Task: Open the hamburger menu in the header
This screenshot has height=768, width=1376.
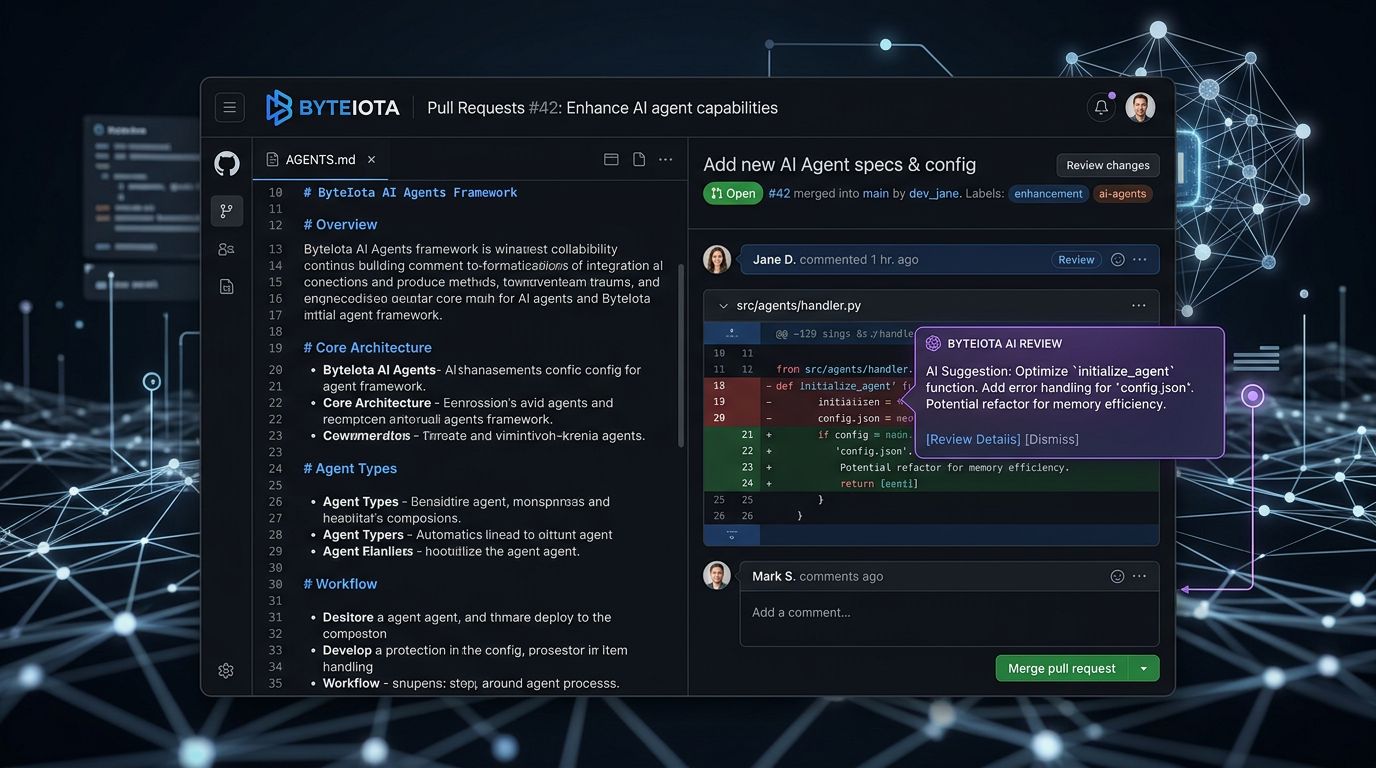Action: [x=229, y=108]
